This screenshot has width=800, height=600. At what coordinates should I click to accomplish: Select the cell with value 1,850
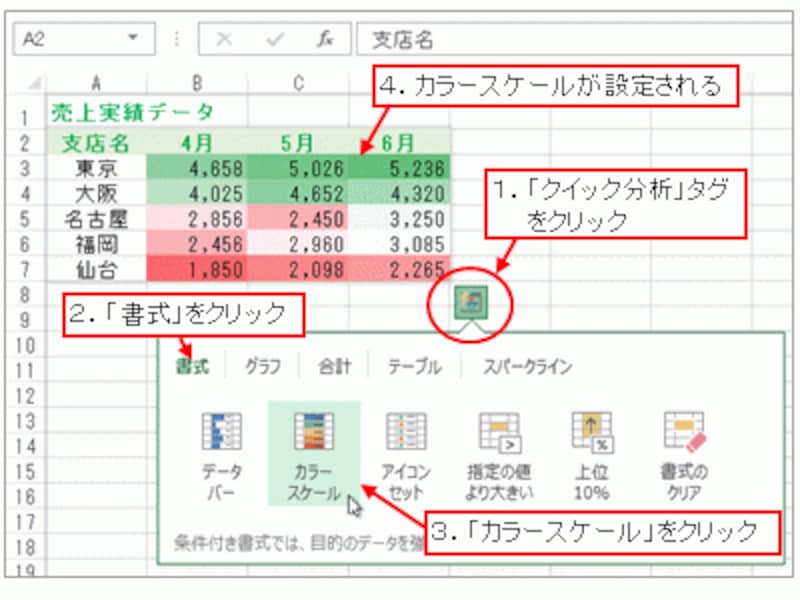[x=197, y=269]
